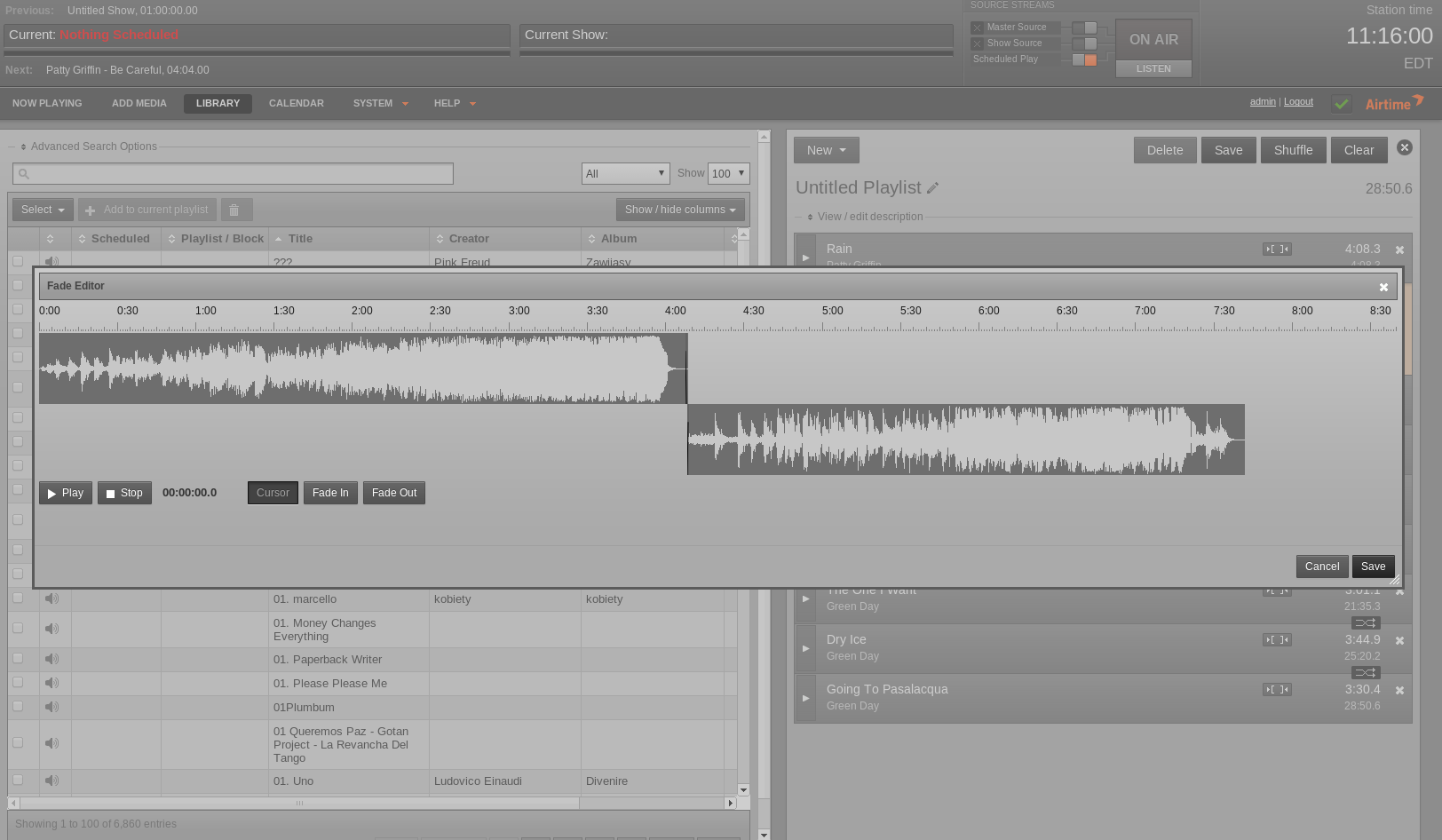Select the Fade Out mode
Screen dimensions: 1442x840
tap(394, 493)
